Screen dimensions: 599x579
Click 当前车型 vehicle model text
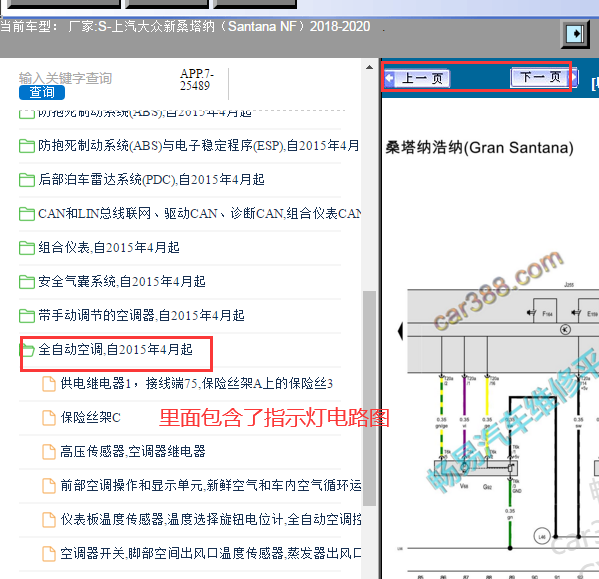tap(185, 27)
